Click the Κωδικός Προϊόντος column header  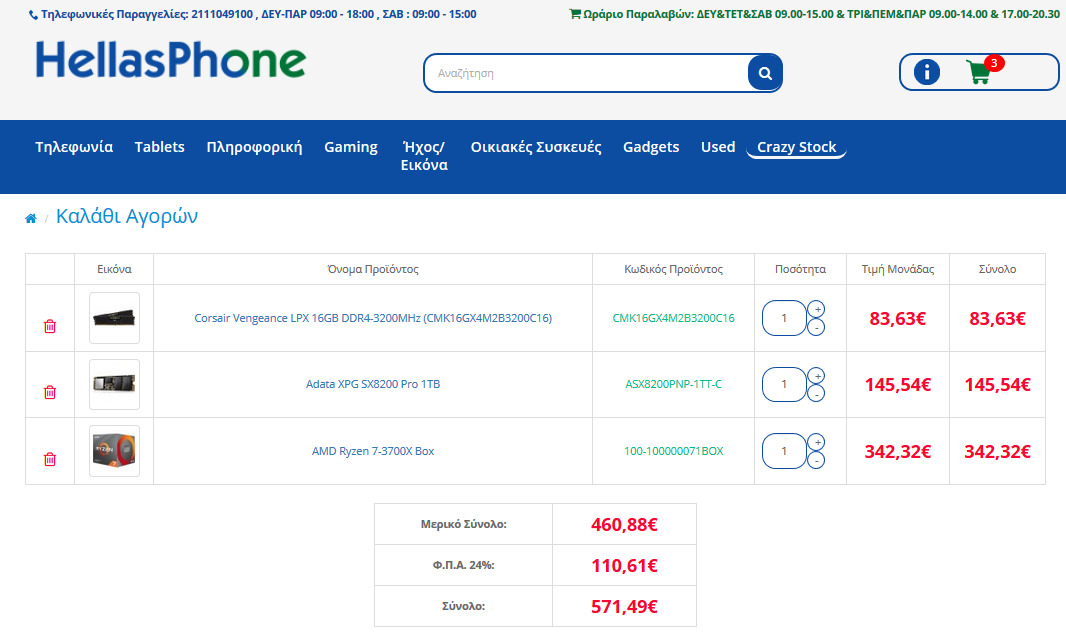(674, 269)
